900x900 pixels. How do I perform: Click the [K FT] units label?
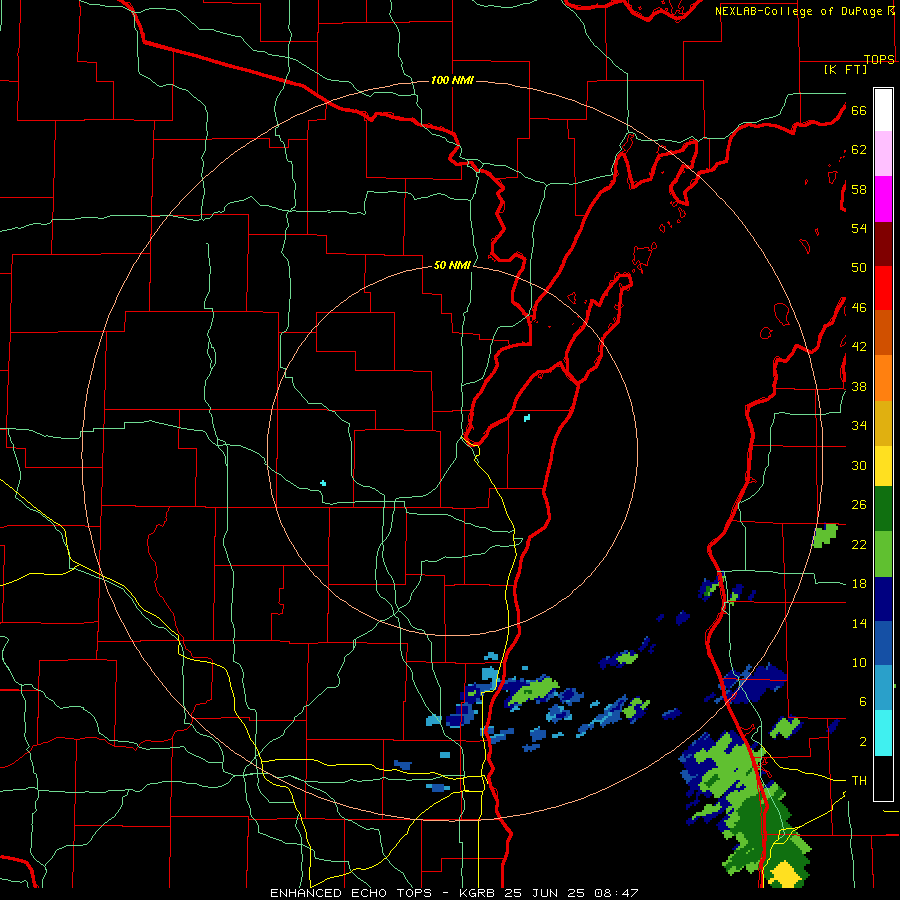coord(845,69)
